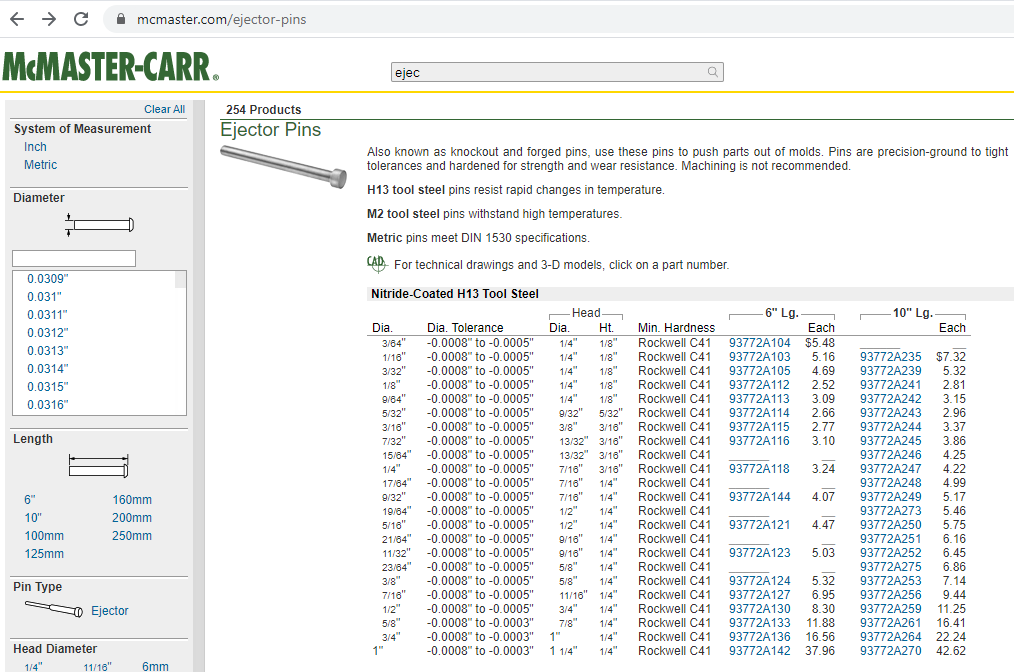Screen dimensions: 1014x672
Task: View site security via the lock icon
Action: [120, 19]
